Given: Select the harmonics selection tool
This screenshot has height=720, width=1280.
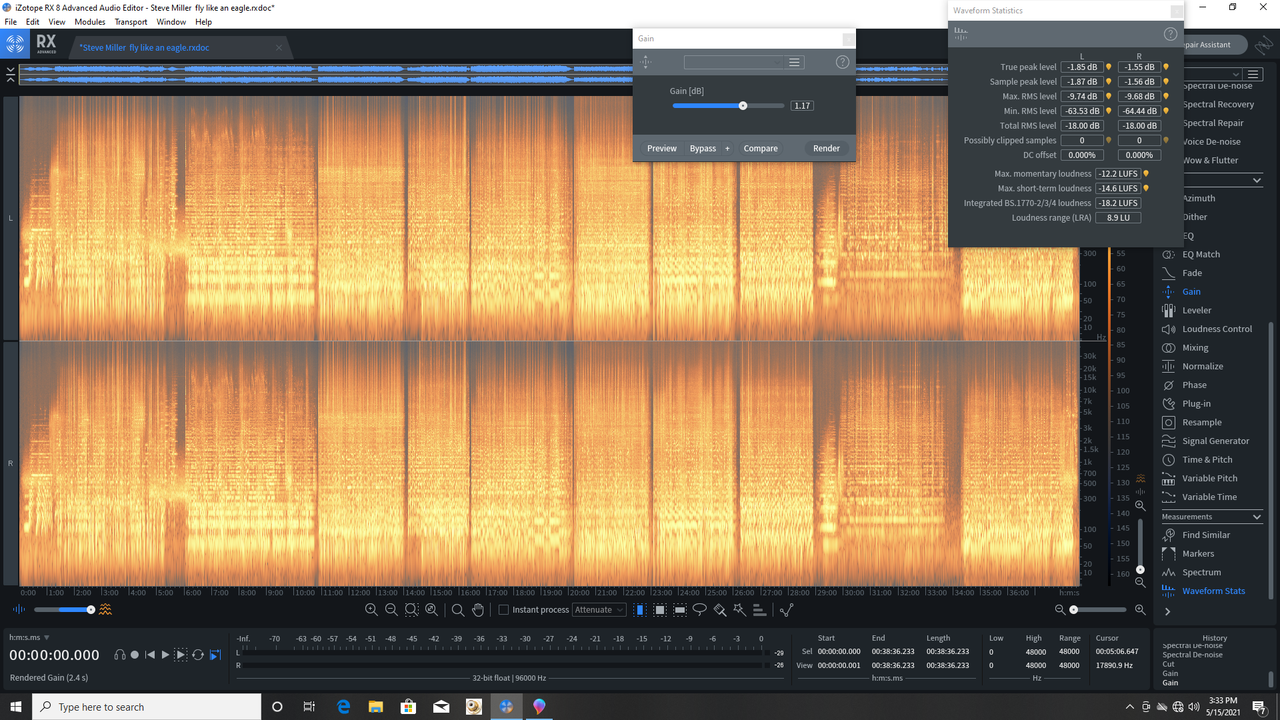Looking at the screenshot, I should (759, 610).
